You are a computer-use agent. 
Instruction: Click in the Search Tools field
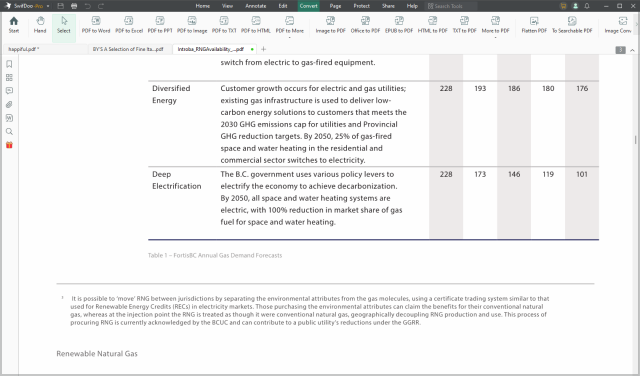pyautogui.click(x=451, y=6)
